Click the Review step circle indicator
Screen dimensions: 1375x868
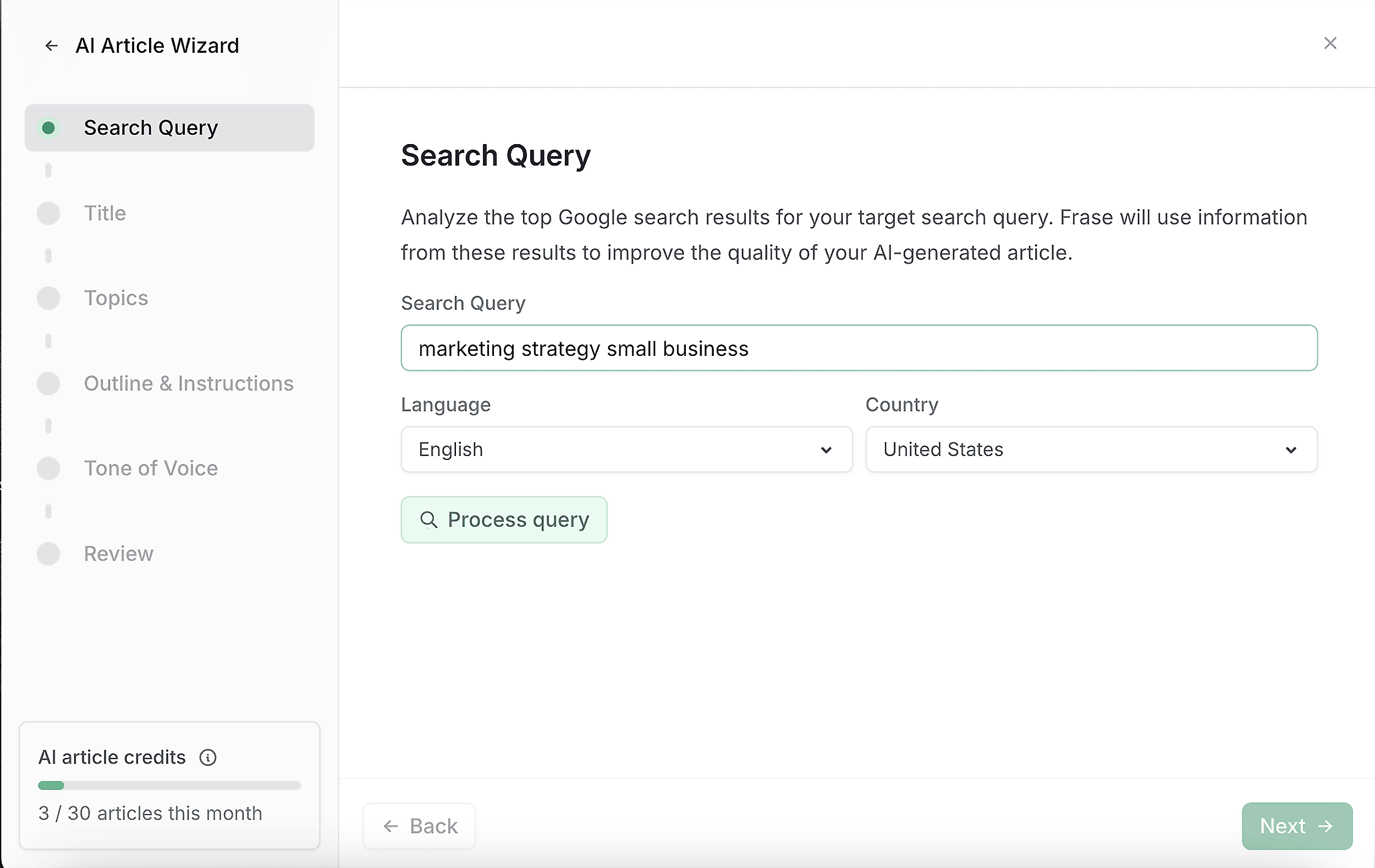[x=48, y=554]
